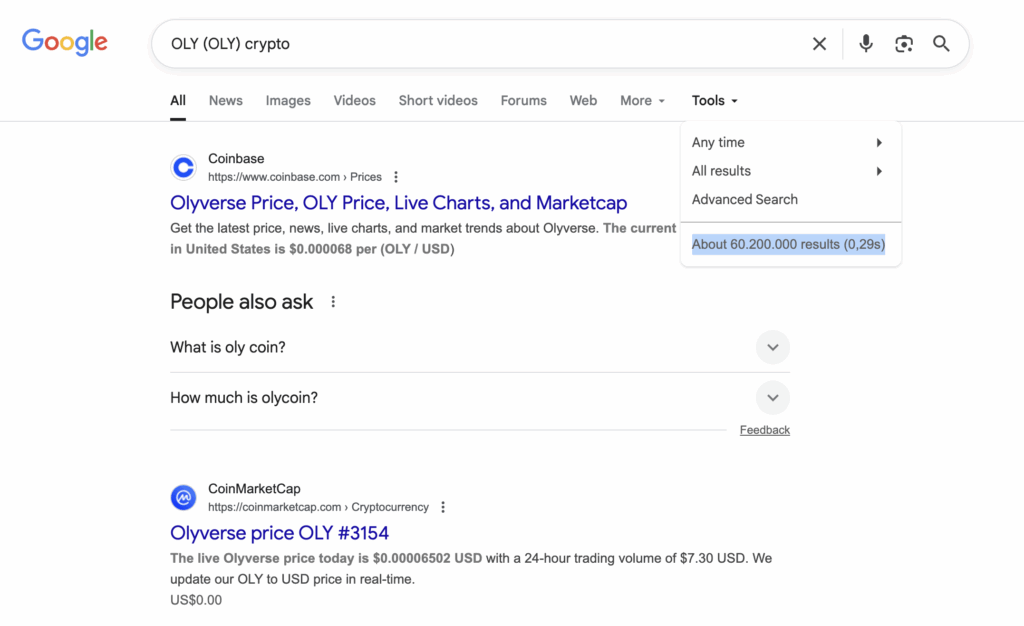Click the Google logo
Viewport: 1024px width, 626px height.
[65, 42]
